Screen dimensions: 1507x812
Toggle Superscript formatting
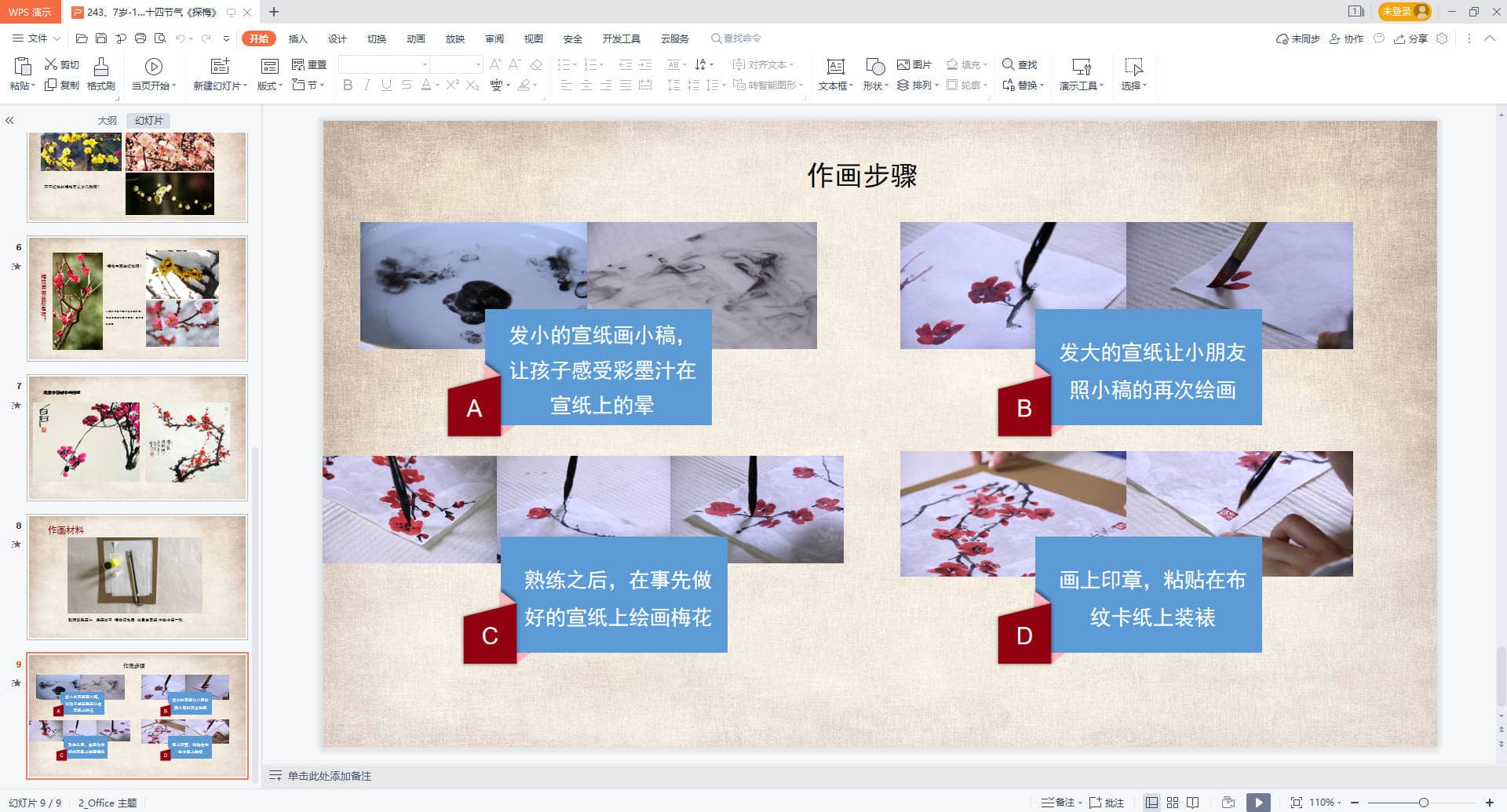coord(453,85)
